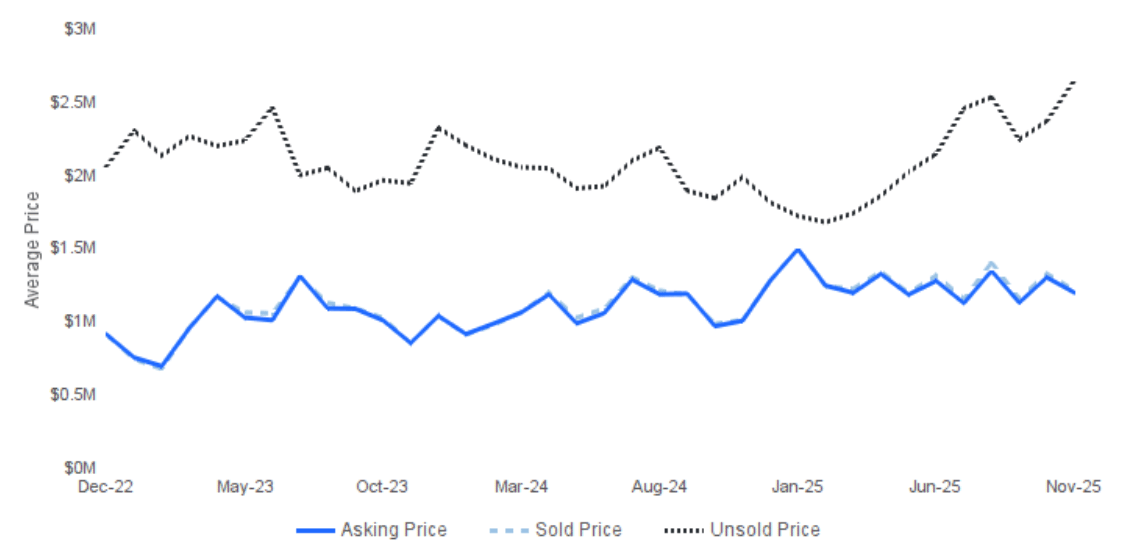Click the Unsold Price dotted legend swatch
Viewport: 1140px width, 560px height.
681,530
